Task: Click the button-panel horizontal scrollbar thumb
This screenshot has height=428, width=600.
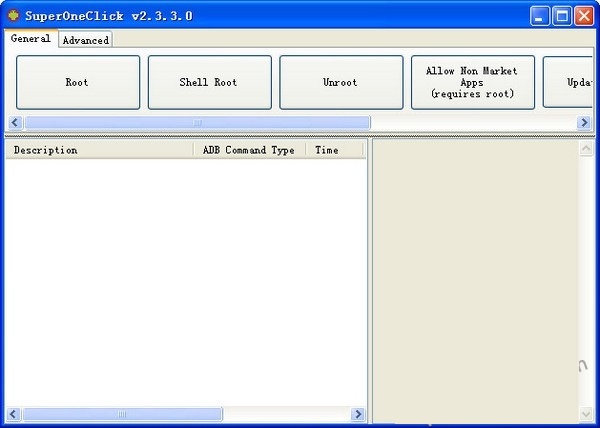Action: click(197, 123)
